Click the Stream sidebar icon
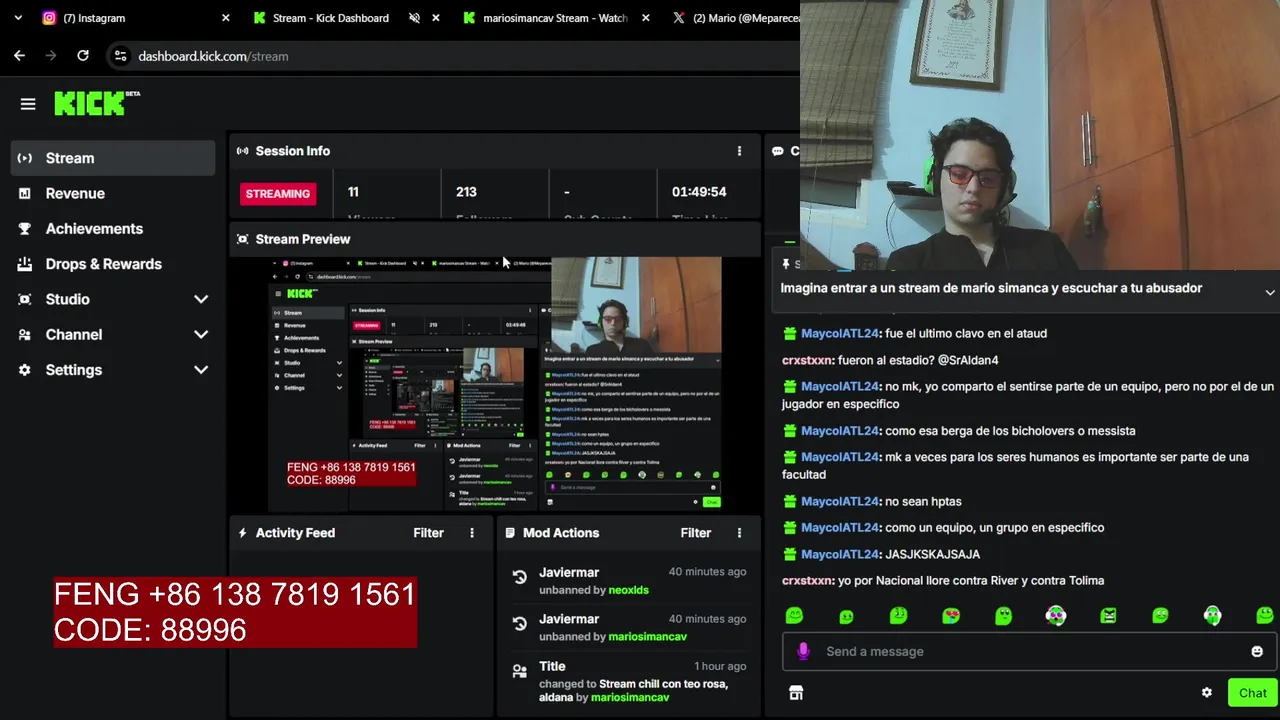This screenshot has height=720, width=1280. pyautogui.click(x=25, y=158)
